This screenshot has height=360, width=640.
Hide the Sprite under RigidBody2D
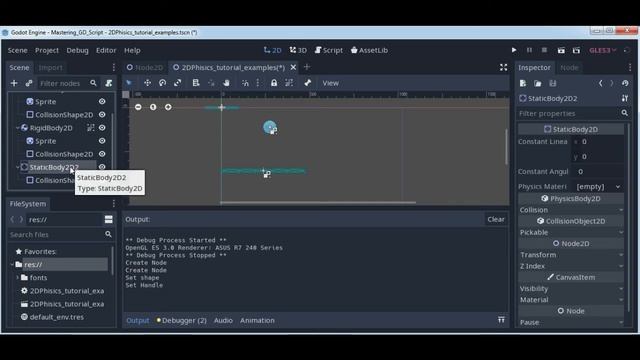[102, 141]
